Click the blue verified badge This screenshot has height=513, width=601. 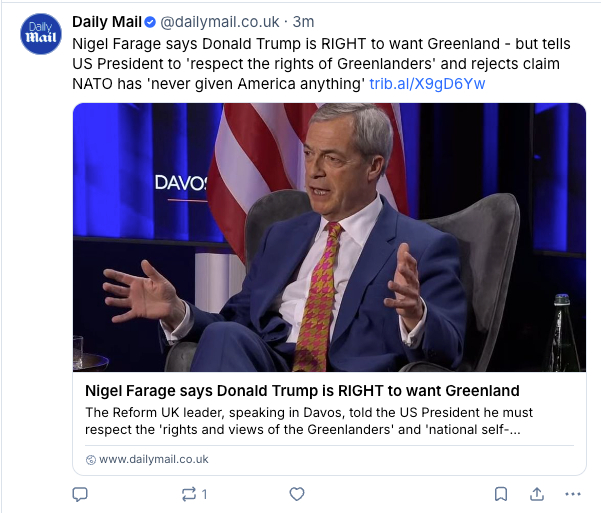click(x=149, y=22)
